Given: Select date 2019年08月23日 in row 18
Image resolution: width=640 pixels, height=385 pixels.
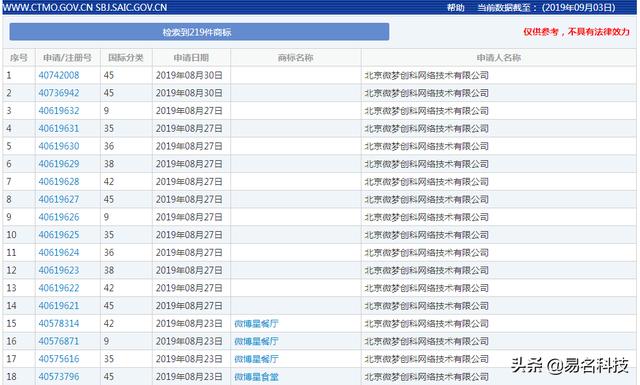Looking at the screenshot, I should [x=189, y=377].
